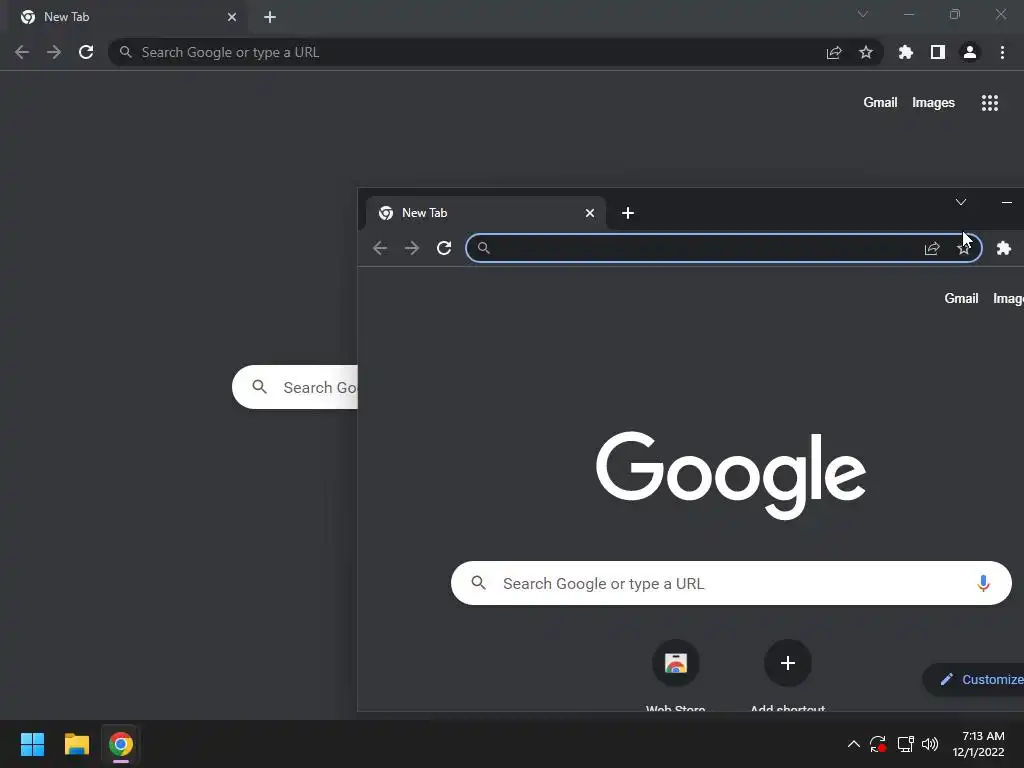Close the New Tab tab in front window

tap(590, 213)
